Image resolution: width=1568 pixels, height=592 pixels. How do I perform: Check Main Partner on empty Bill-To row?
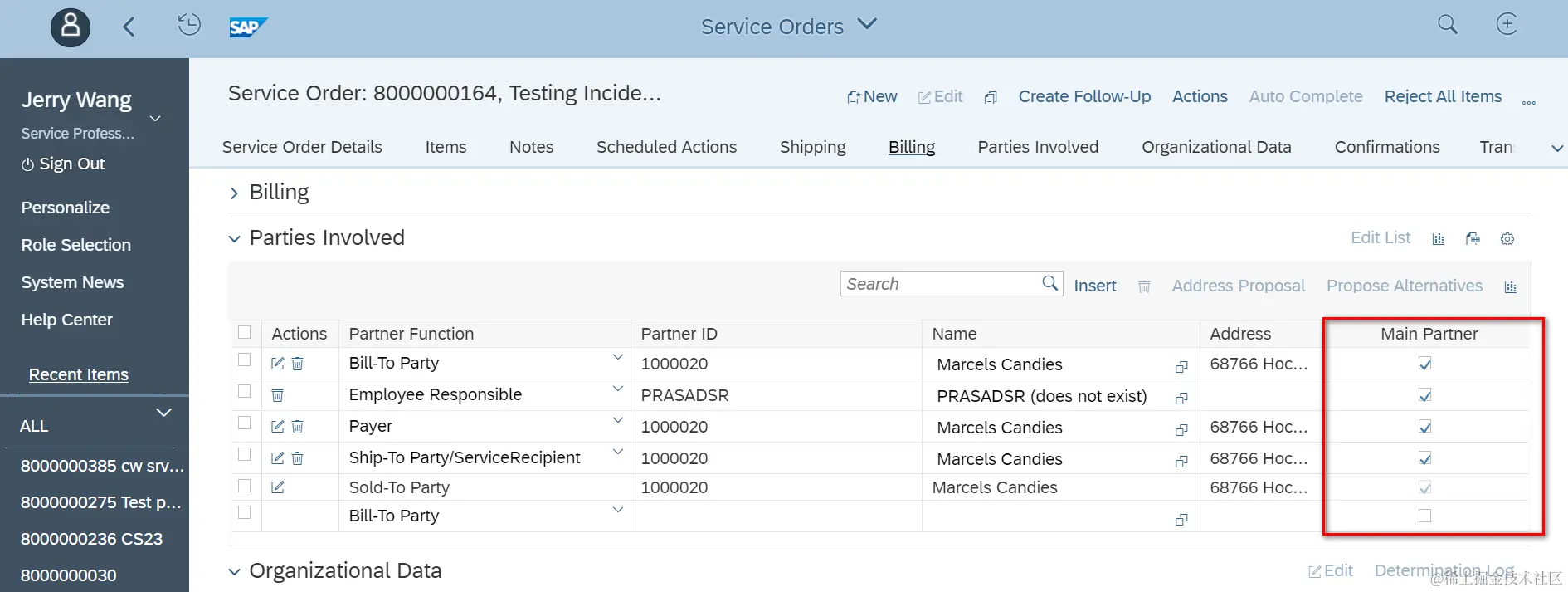(x=1424, y=516)
